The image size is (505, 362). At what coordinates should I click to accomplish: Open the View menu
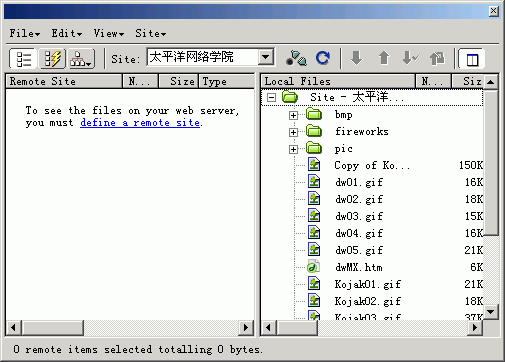[x=109, y=33]
